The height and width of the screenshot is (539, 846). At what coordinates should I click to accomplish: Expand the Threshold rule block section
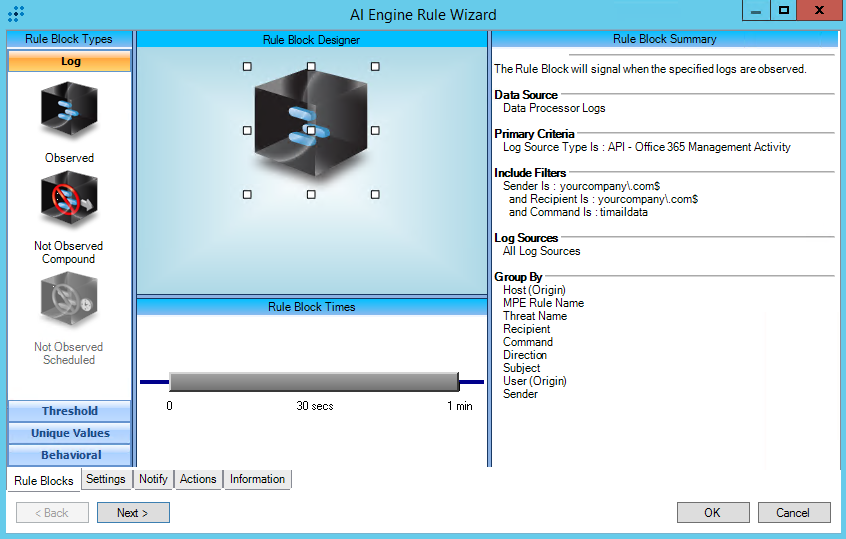70,411
